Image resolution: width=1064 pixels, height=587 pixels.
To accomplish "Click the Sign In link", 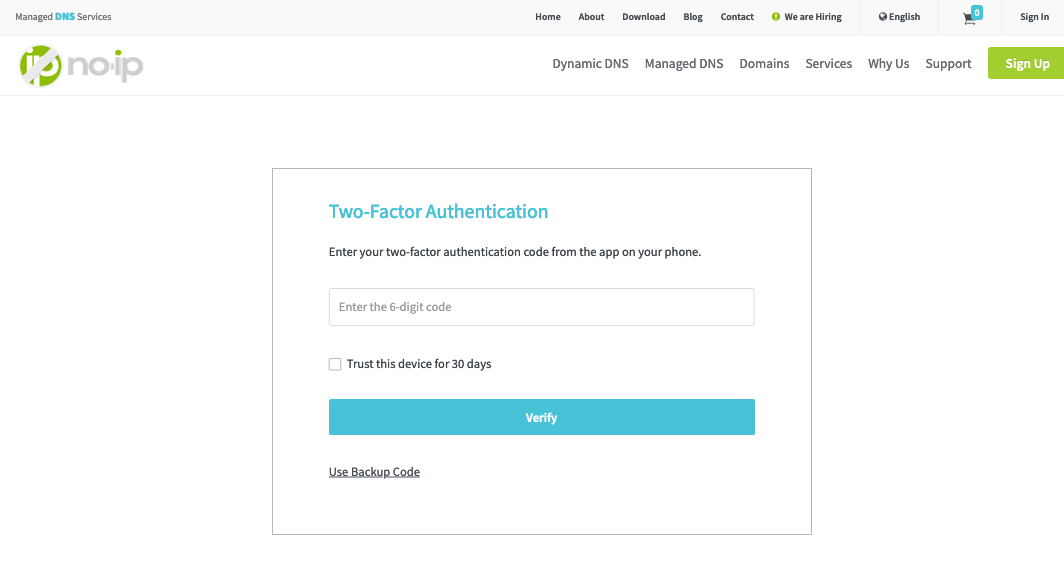I will [1034, 16].
